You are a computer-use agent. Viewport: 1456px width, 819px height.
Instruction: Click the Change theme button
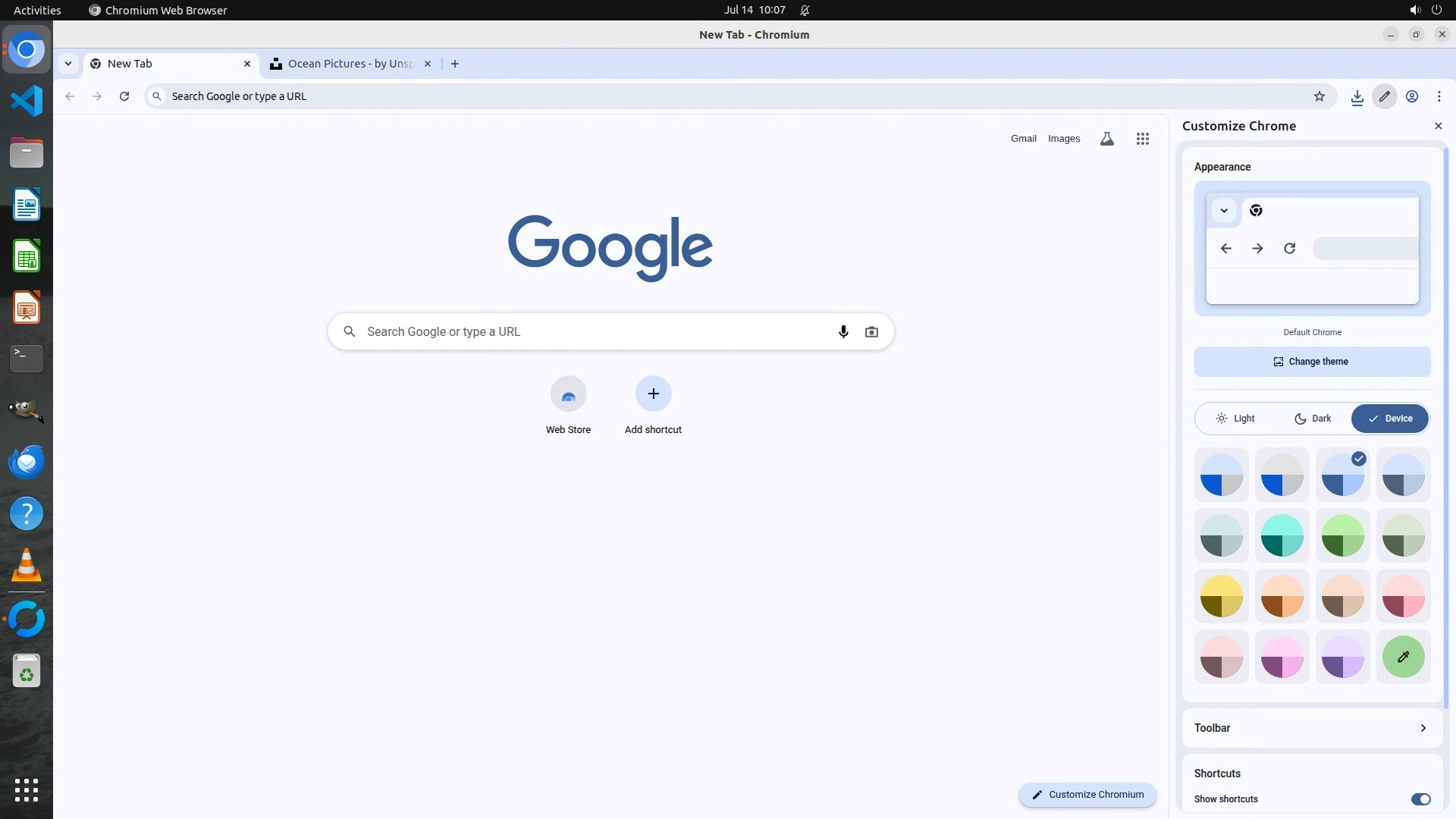tap(1312, 362)
